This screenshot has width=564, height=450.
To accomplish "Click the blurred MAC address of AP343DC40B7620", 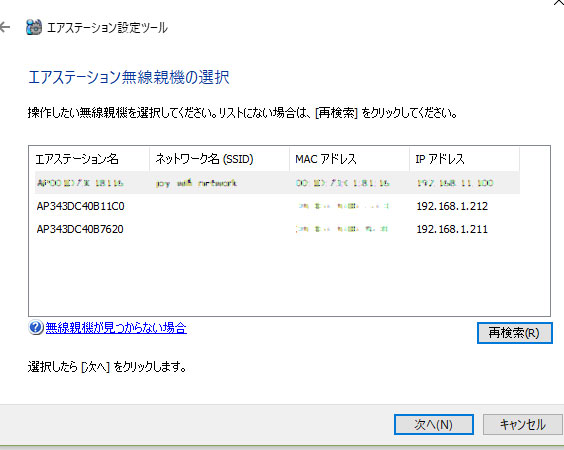I will pos(342,229).
